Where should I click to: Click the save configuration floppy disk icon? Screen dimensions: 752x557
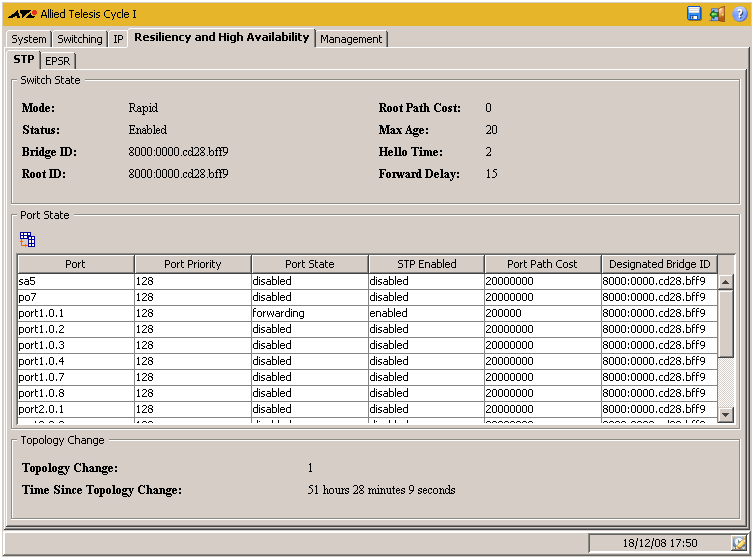pyautogui.click(x=694, y=14)
